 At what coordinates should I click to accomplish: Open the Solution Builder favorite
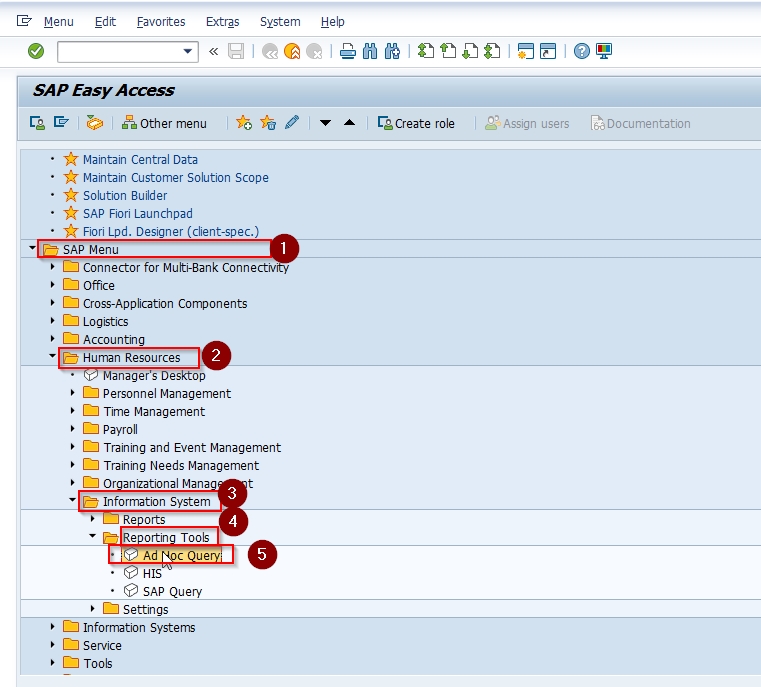click(125, 196)
